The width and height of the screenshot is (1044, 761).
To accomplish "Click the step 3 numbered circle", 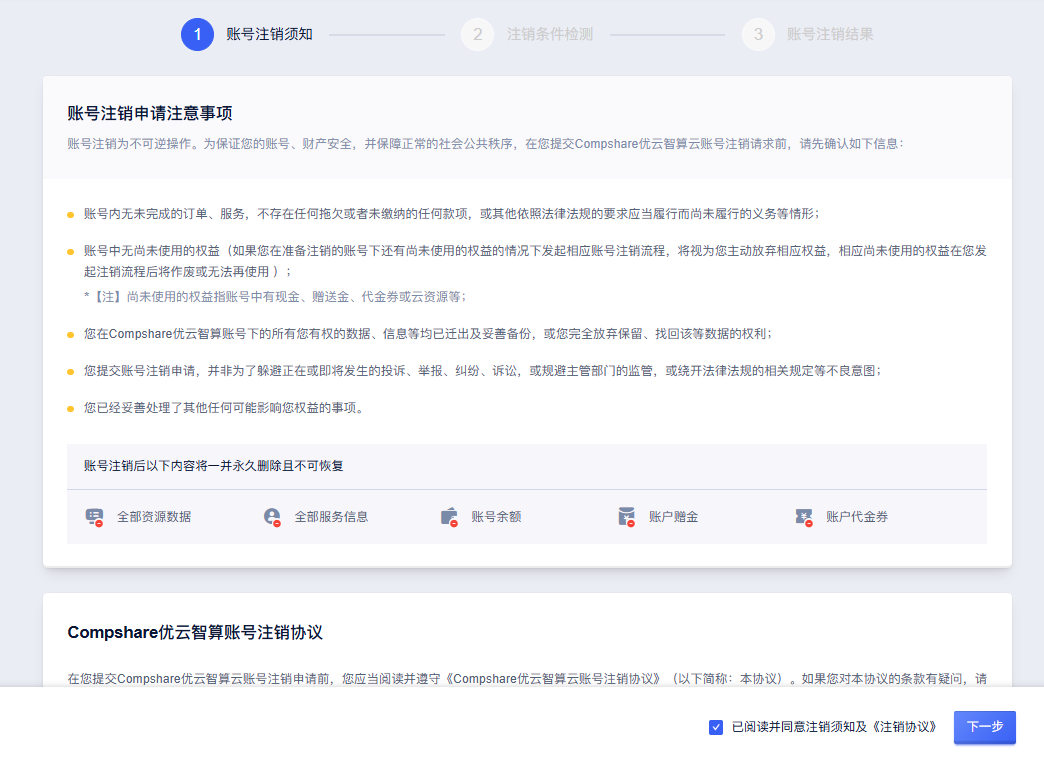I will coord(759,33).
